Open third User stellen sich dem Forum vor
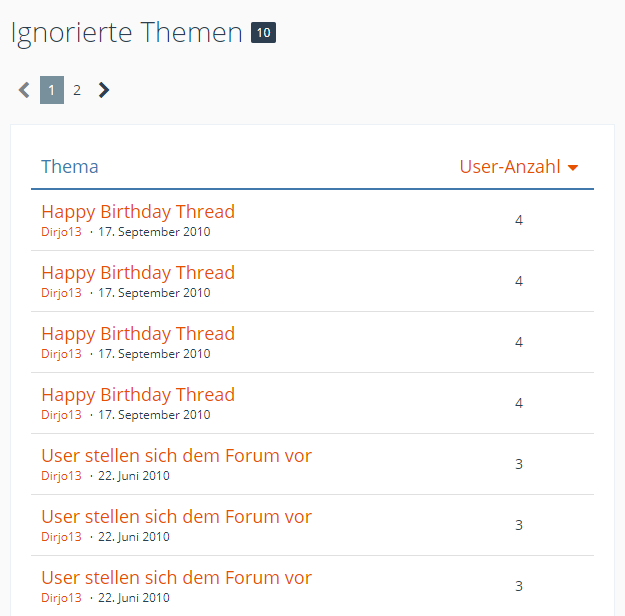 point(176,578)
